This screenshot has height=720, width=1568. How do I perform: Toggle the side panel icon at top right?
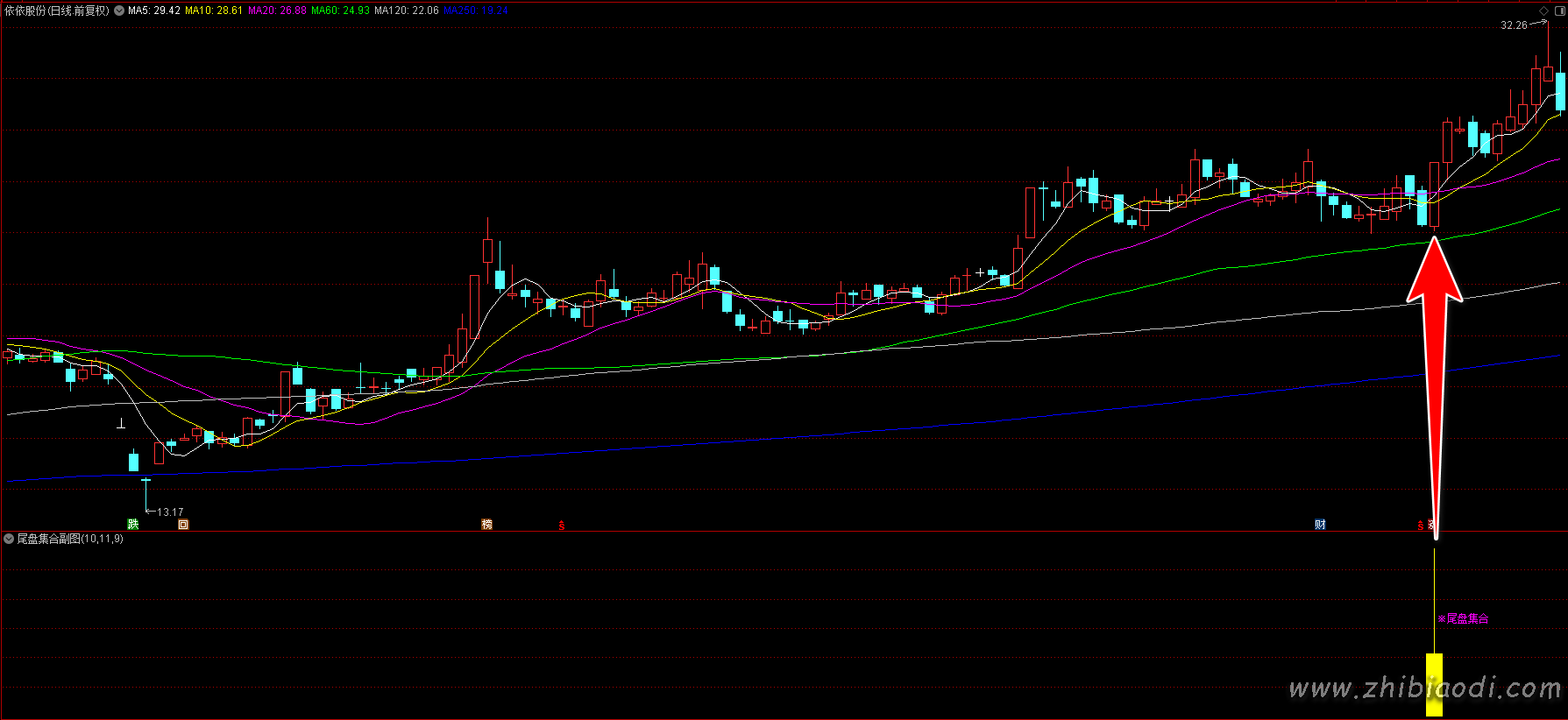click(1557, 11)
